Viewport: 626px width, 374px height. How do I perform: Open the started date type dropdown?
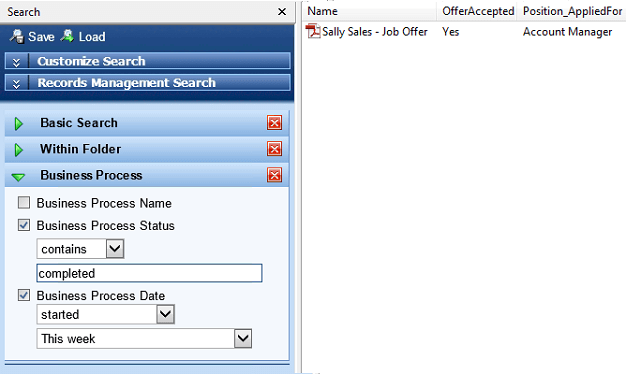165,314
